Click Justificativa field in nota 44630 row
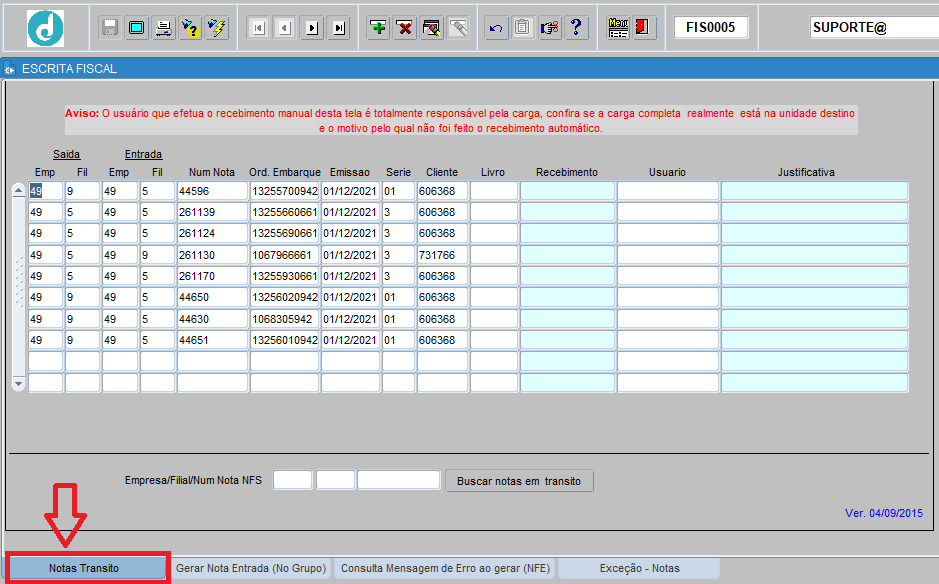Image resolution: width=939 pixels, height=584 pixels. pos(814,319)
